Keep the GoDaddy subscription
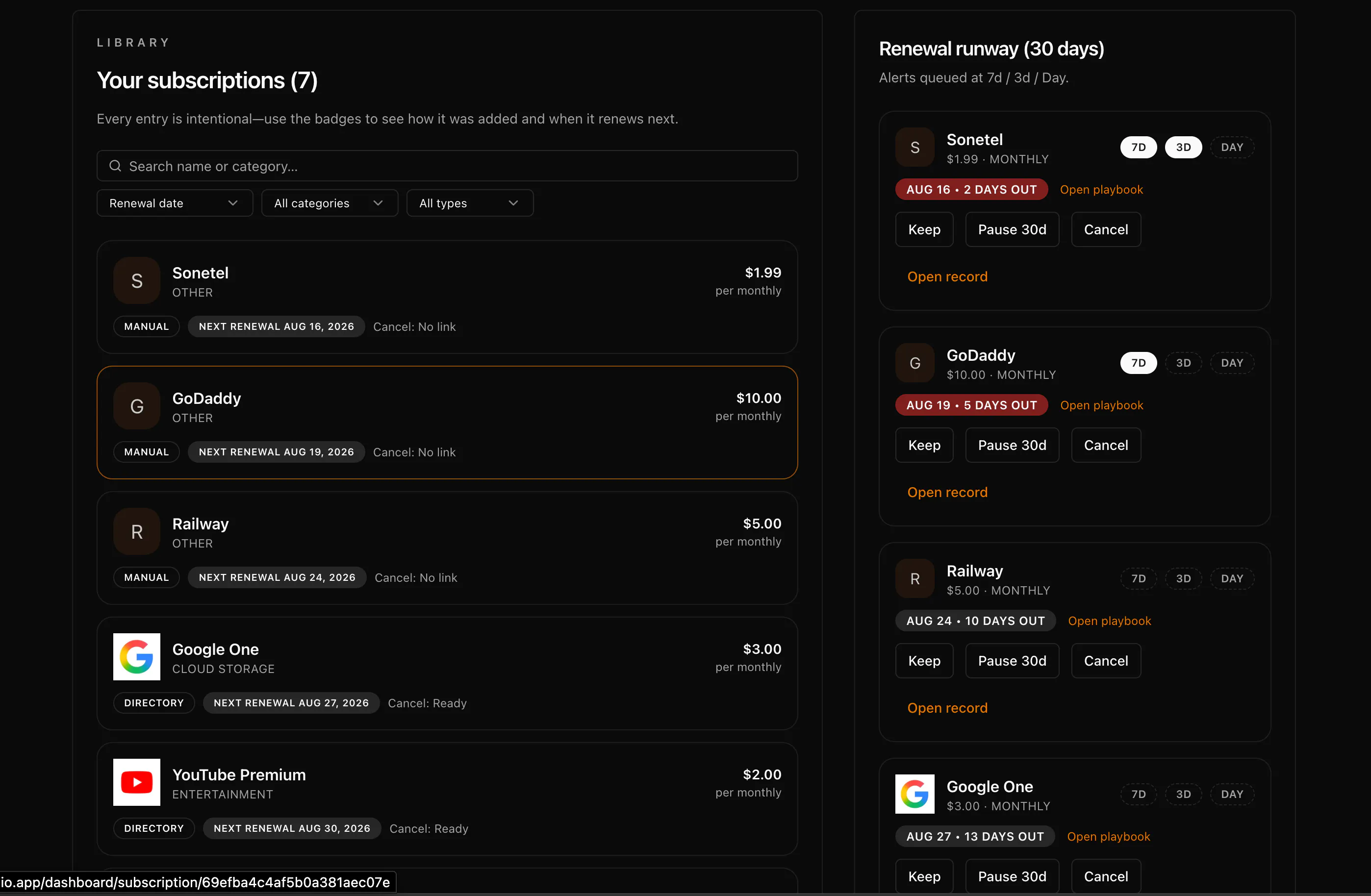1371x896 pixels. [x=924, y=445]
